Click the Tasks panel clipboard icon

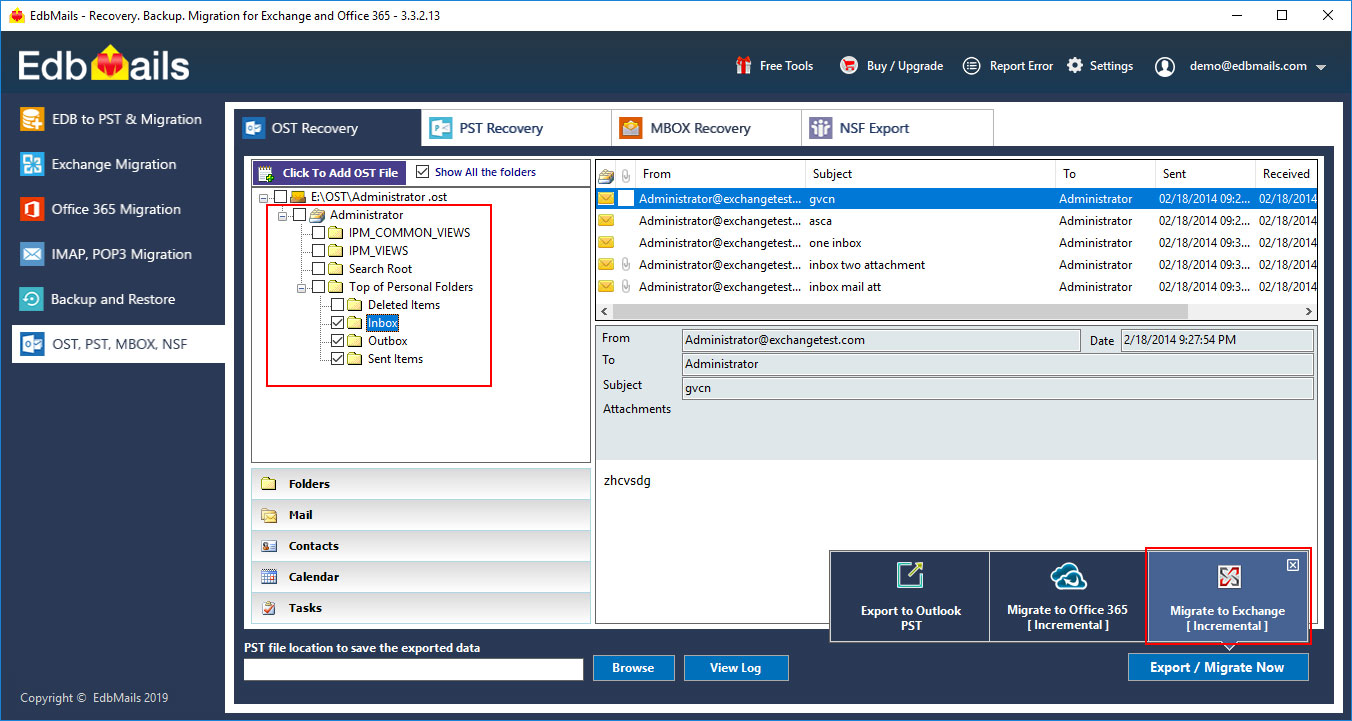(268, 608)
